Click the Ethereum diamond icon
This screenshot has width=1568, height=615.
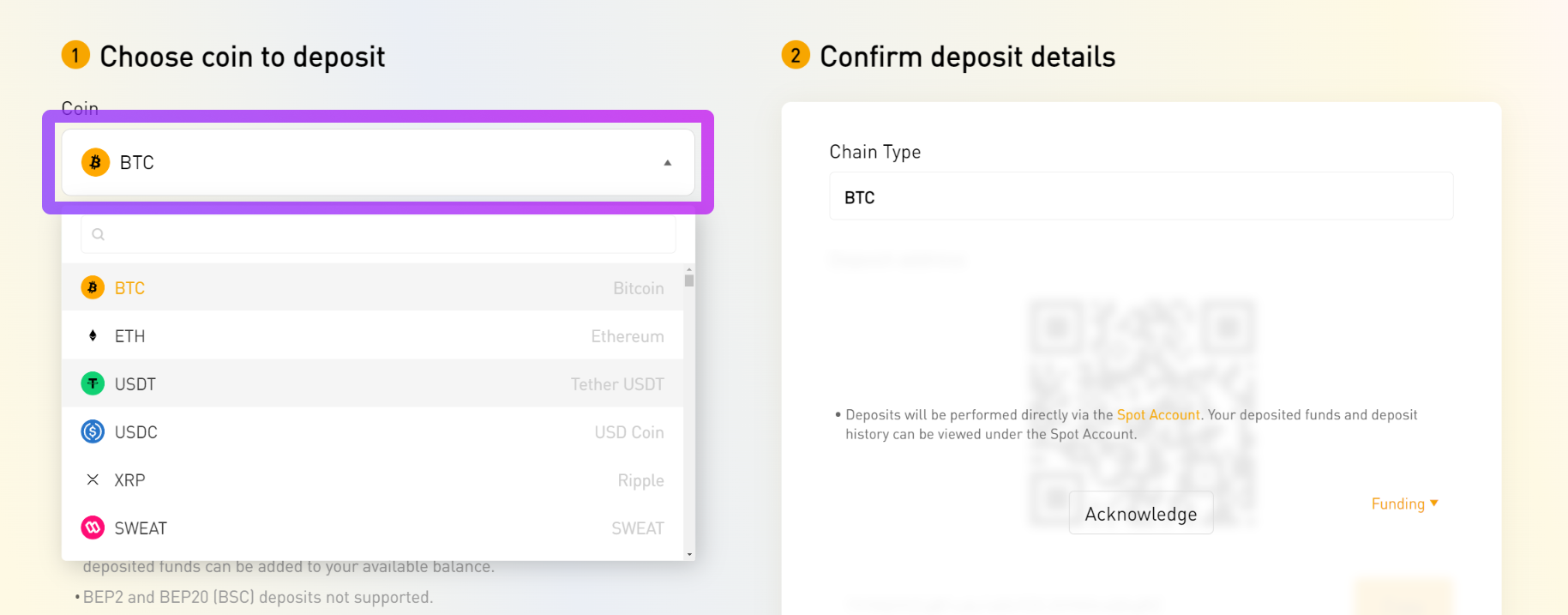coord(93,335)
